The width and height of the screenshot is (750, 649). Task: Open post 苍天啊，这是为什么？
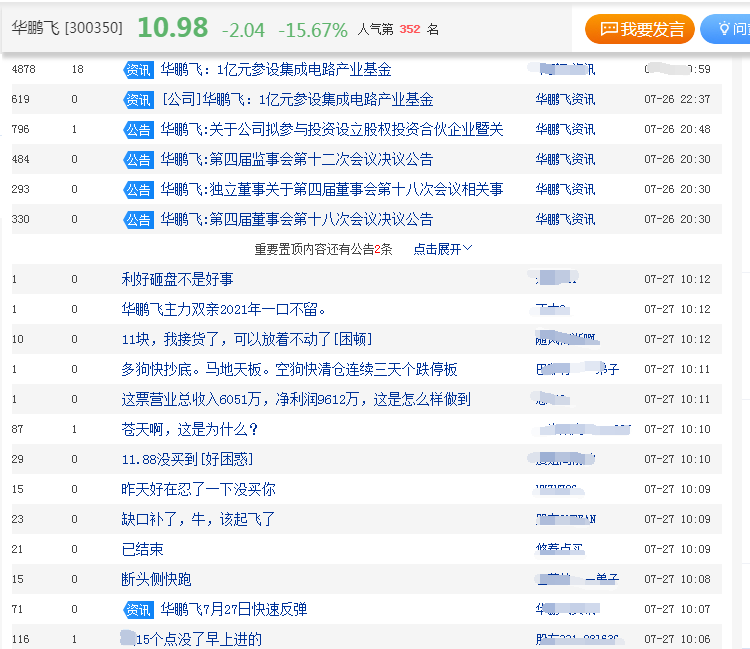189,429
